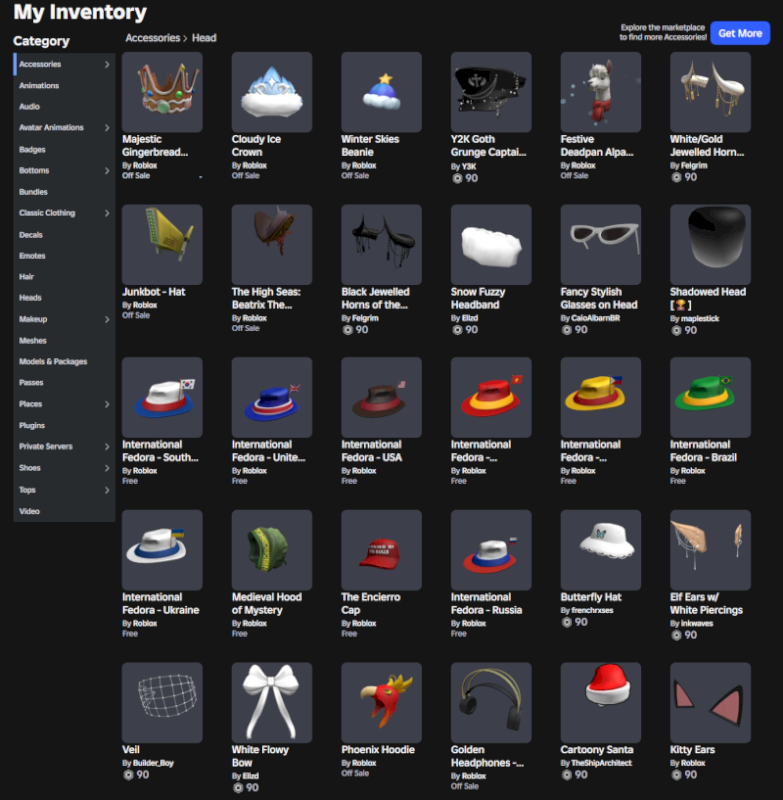Click the Kitty Ears title text

pos(692,749)
